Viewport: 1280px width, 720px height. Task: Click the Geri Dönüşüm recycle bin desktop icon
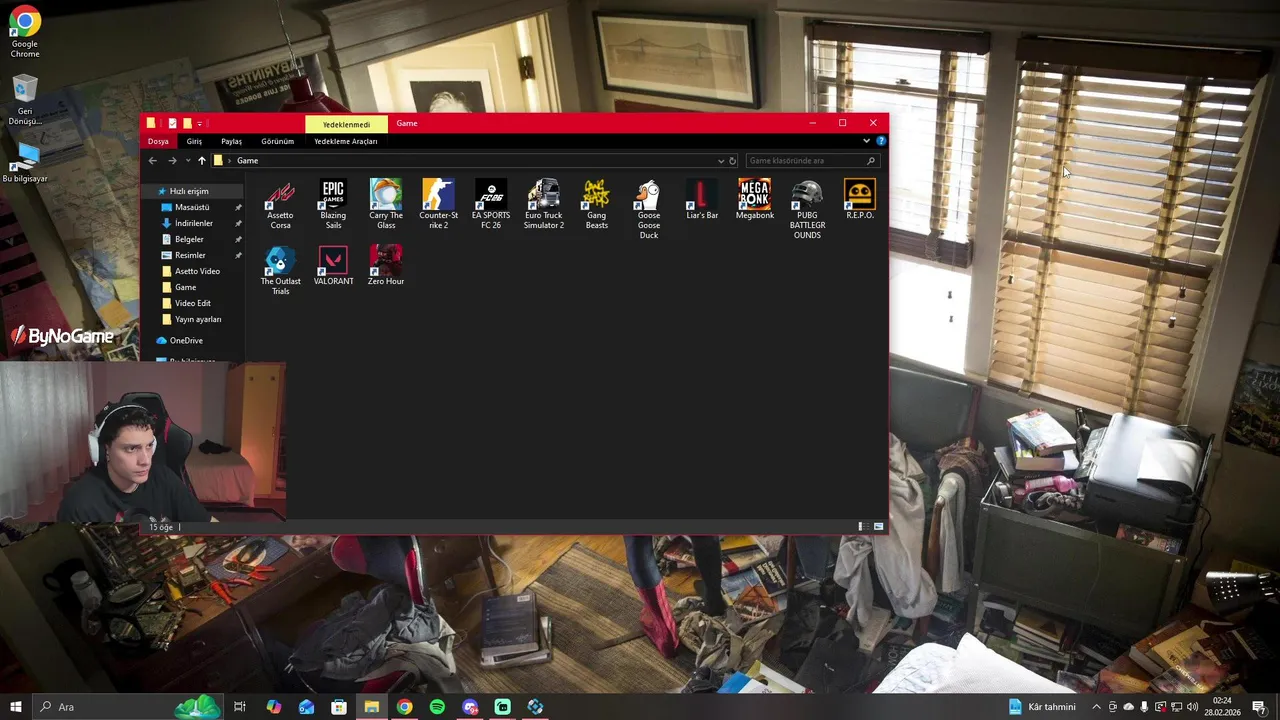[x=25, y=100]
